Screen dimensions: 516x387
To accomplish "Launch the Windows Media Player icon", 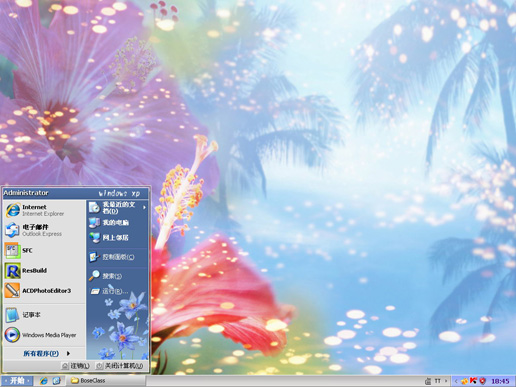I will [12, 335].
